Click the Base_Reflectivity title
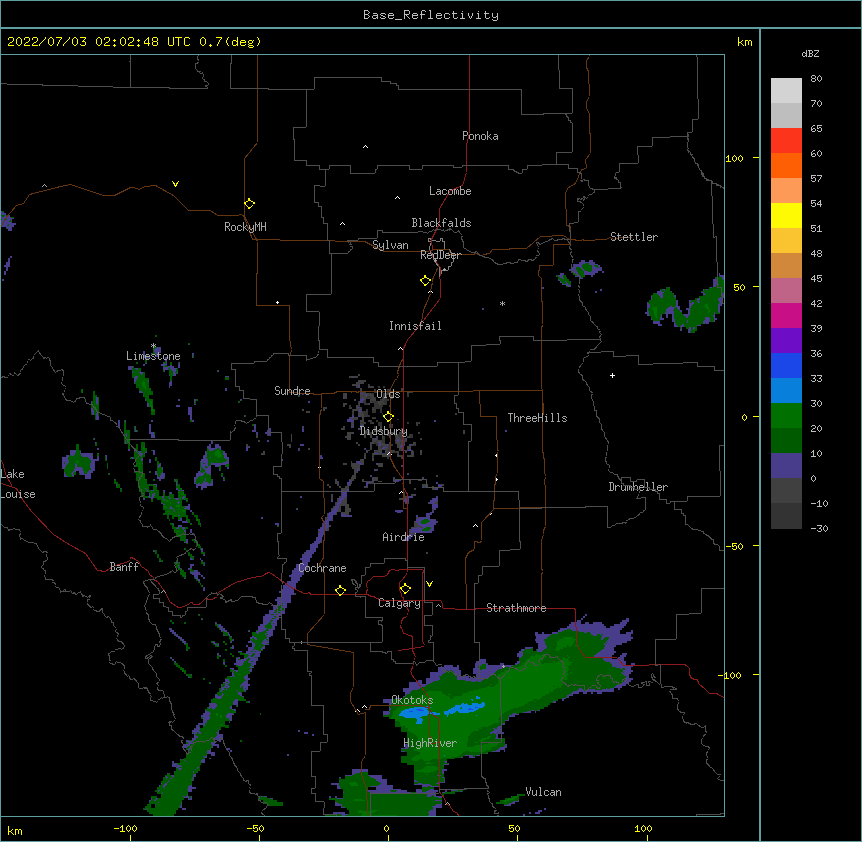 pyautogui.click(x=431, y=15)
